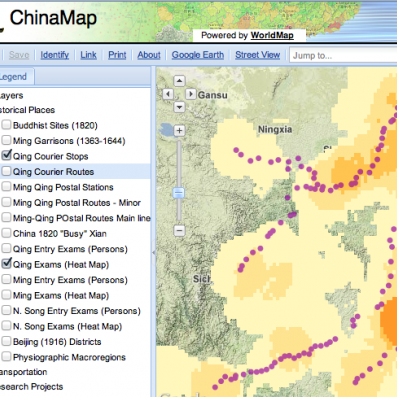Click the Gansu label on the map

(x=213, y=95)
